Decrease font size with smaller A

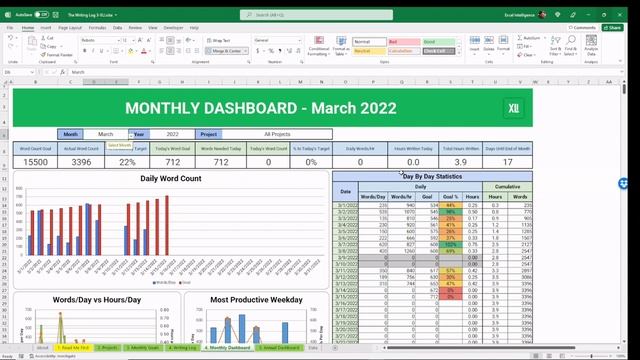149,40
